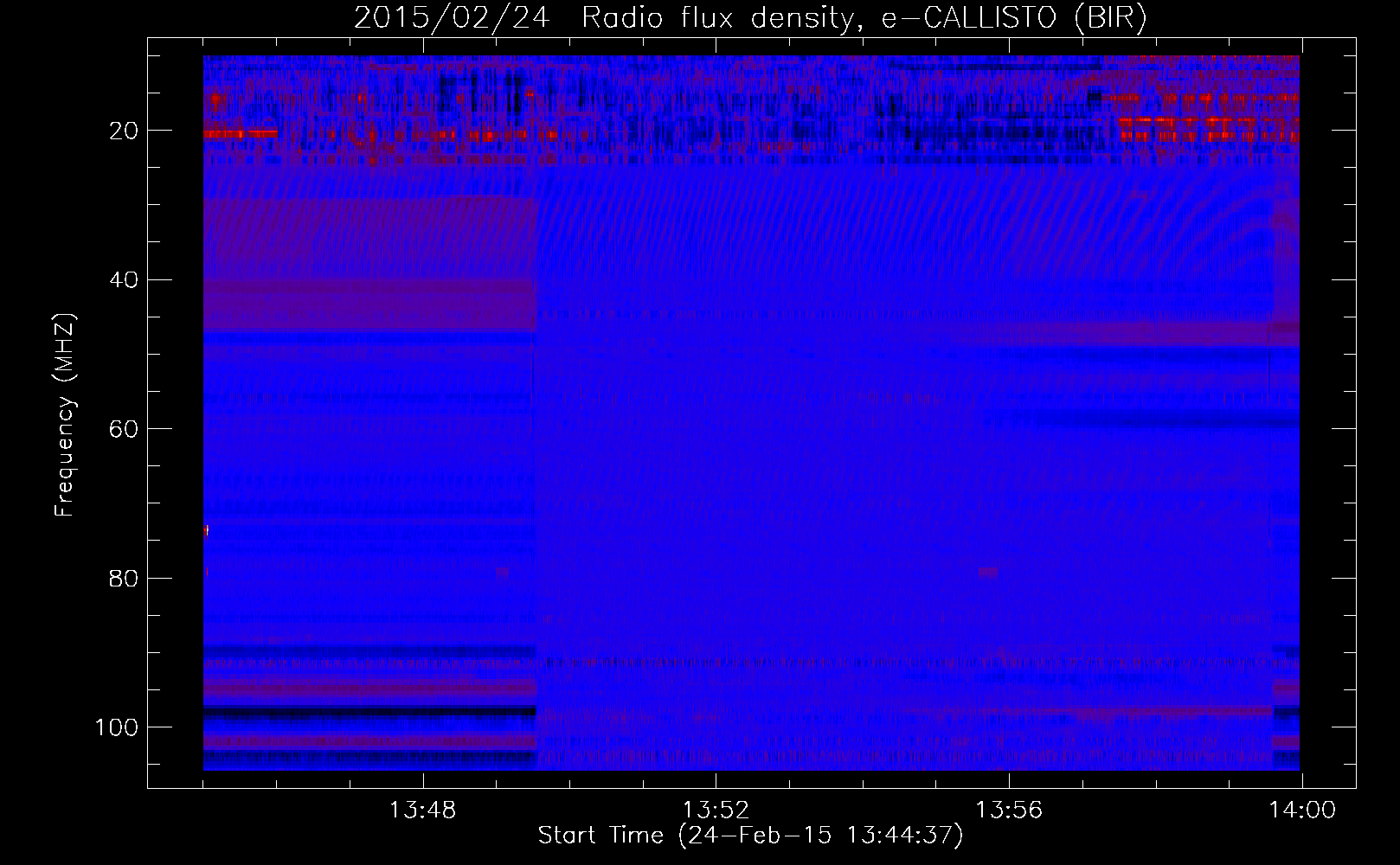Click the 'Start Time (24-Feb-15 13:44:37)' label
This screenshot has width=1400, height=865.
(750, 836)
